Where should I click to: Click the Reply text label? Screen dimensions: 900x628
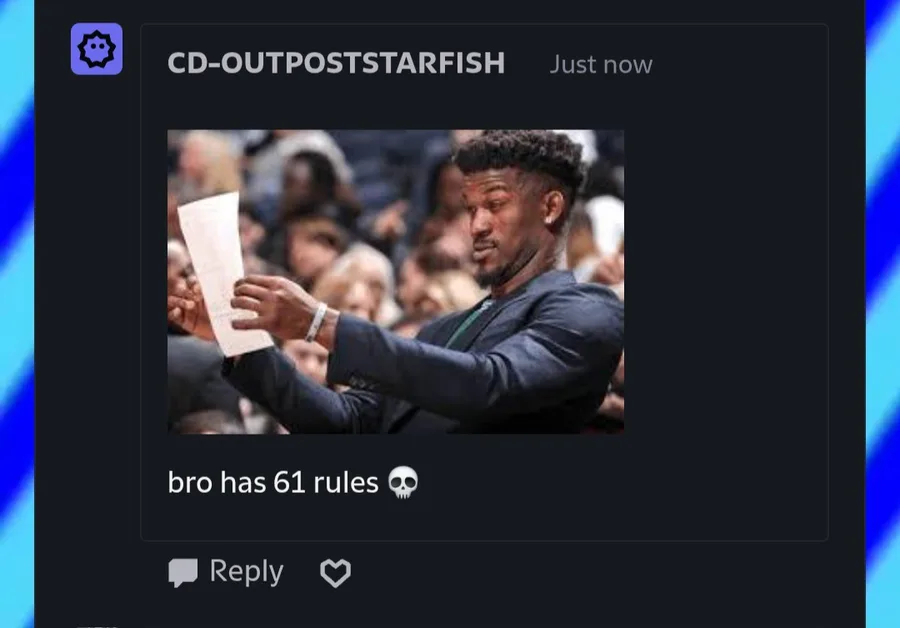(246, 572)
